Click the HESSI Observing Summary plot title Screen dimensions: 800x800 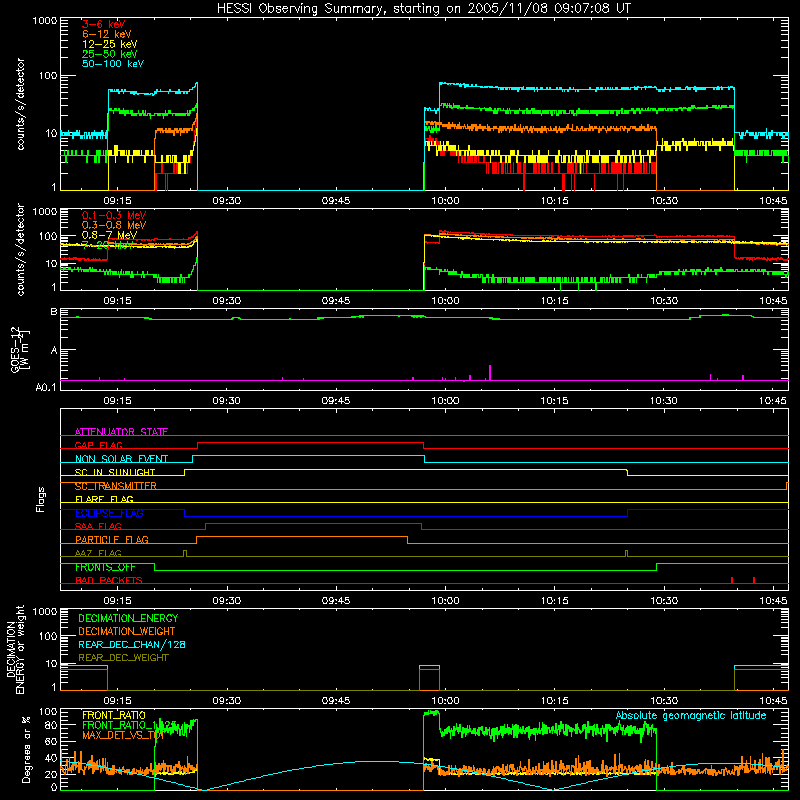click(423, 9)
